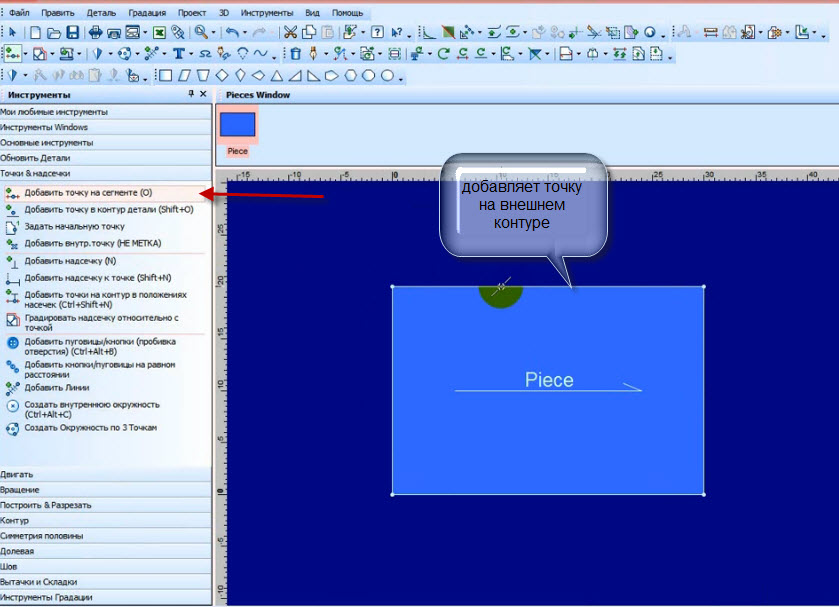The image size is (839, 607).
Task: Open the Деталь menu
Action: pos(101,12)
